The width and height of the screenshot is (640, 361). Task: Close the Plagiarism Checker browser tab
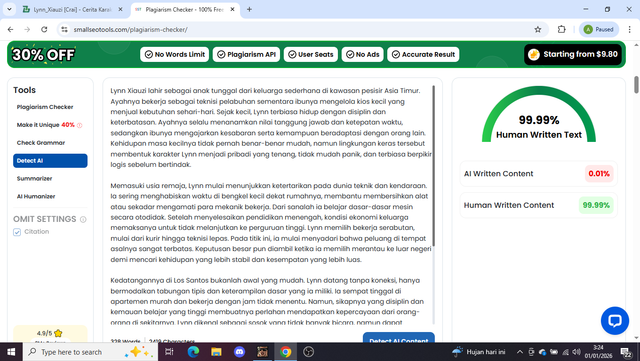232,9
